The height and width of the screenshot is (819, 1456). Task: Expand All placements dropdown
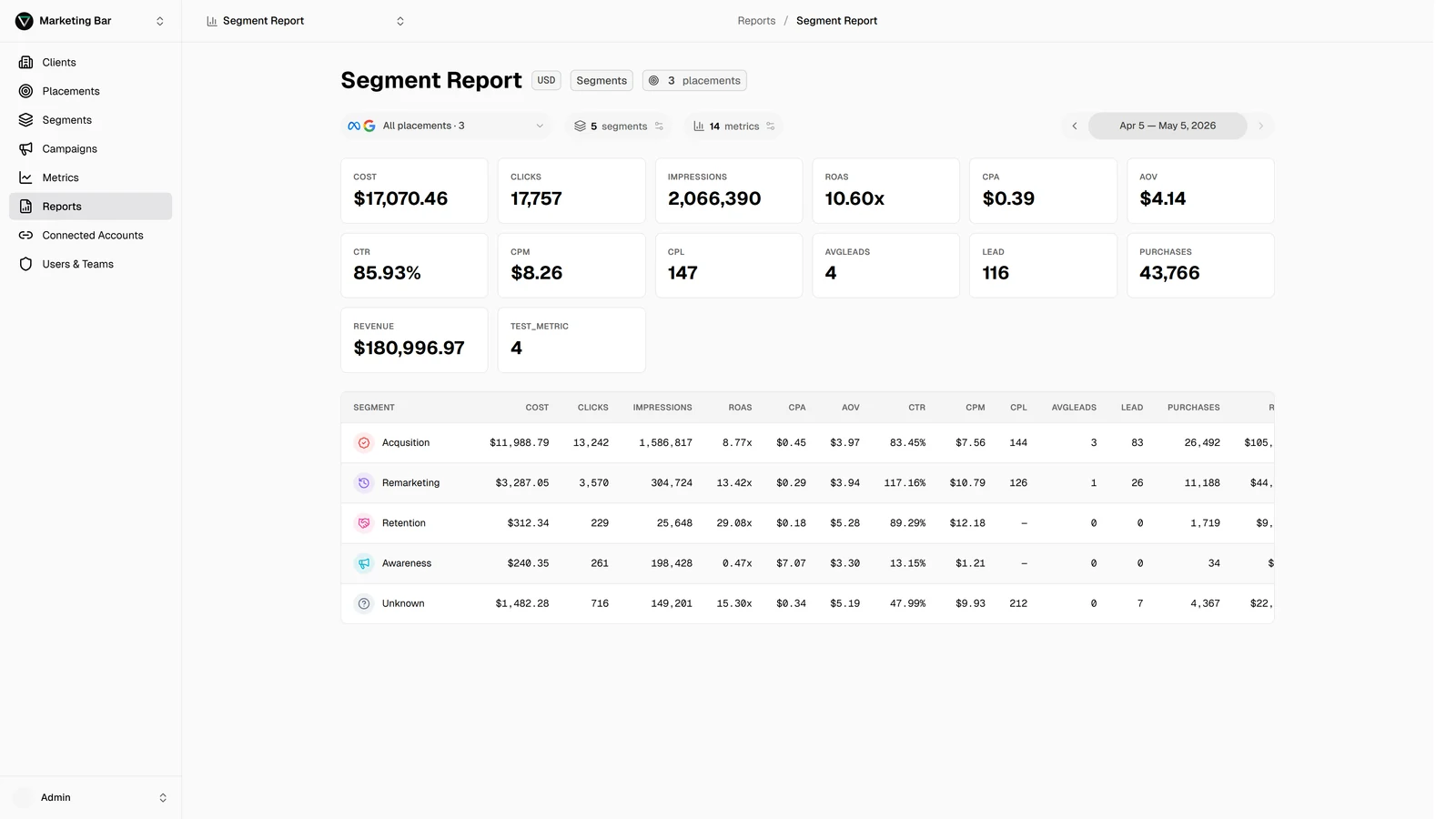tap(447, 126)
